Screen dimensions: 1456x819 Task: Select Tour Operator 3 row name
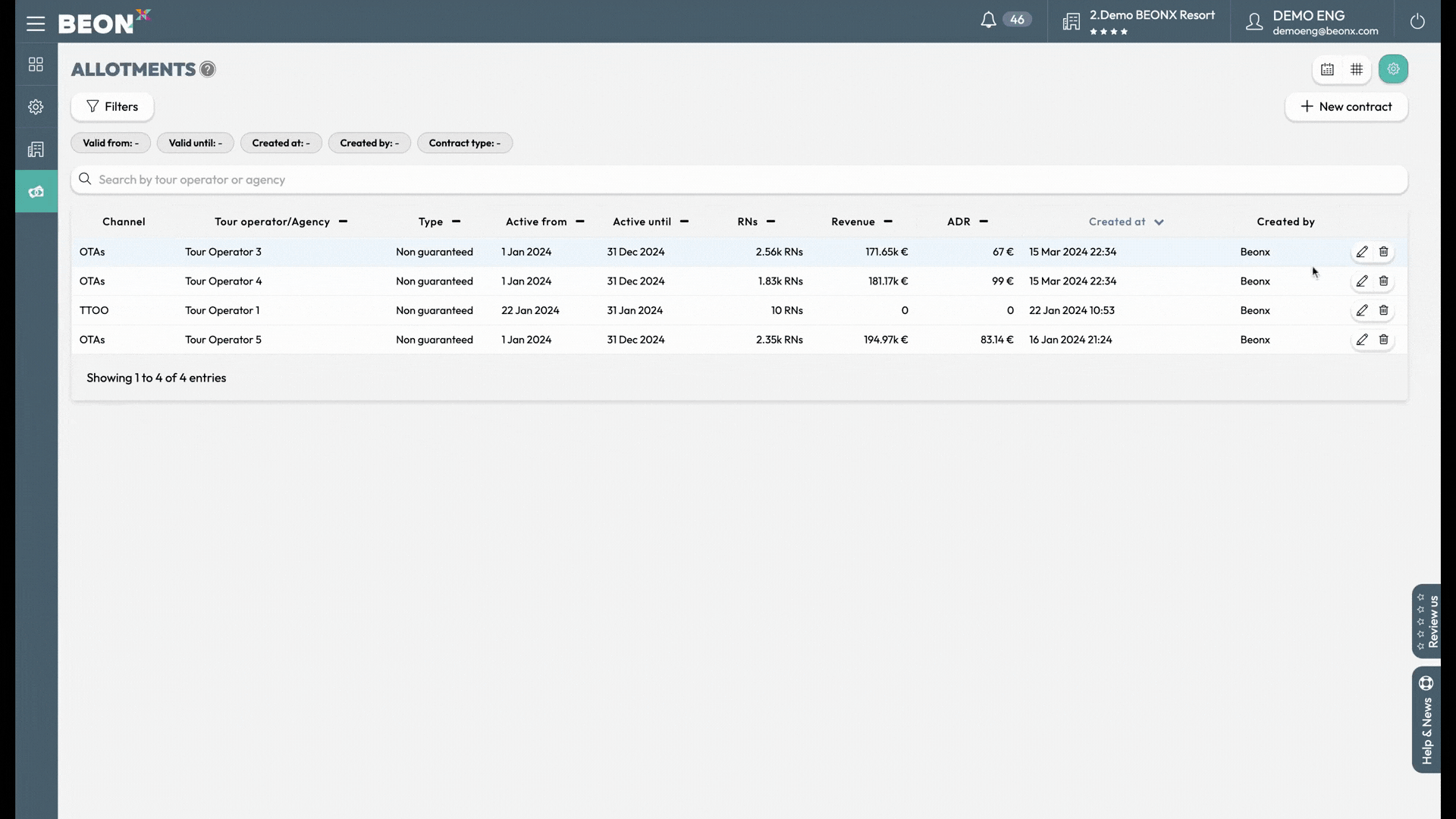[x=223, y=252]
